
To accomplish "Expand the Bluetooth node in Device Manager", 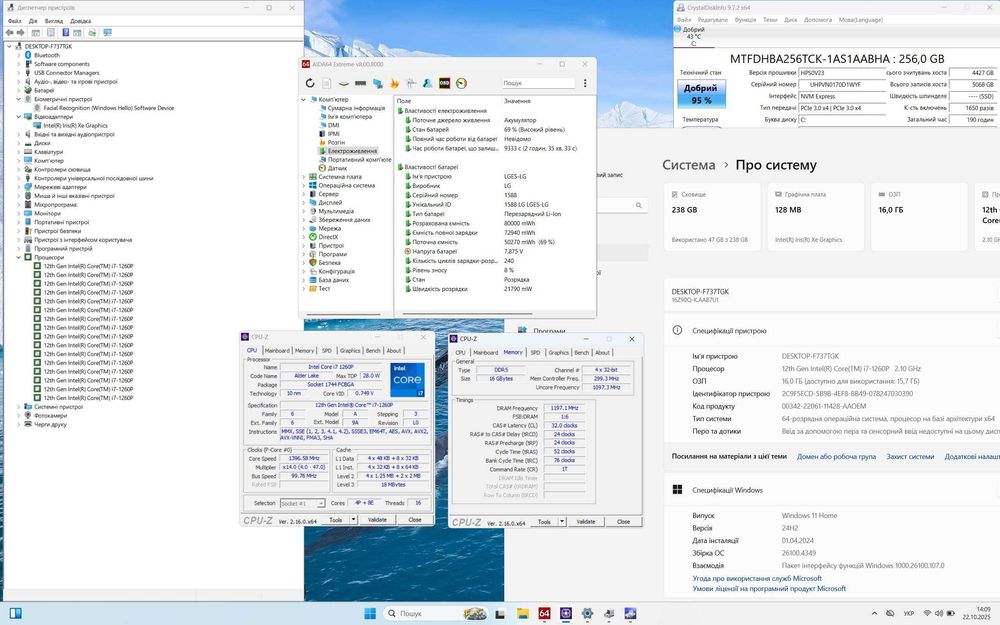I will 18,55.
